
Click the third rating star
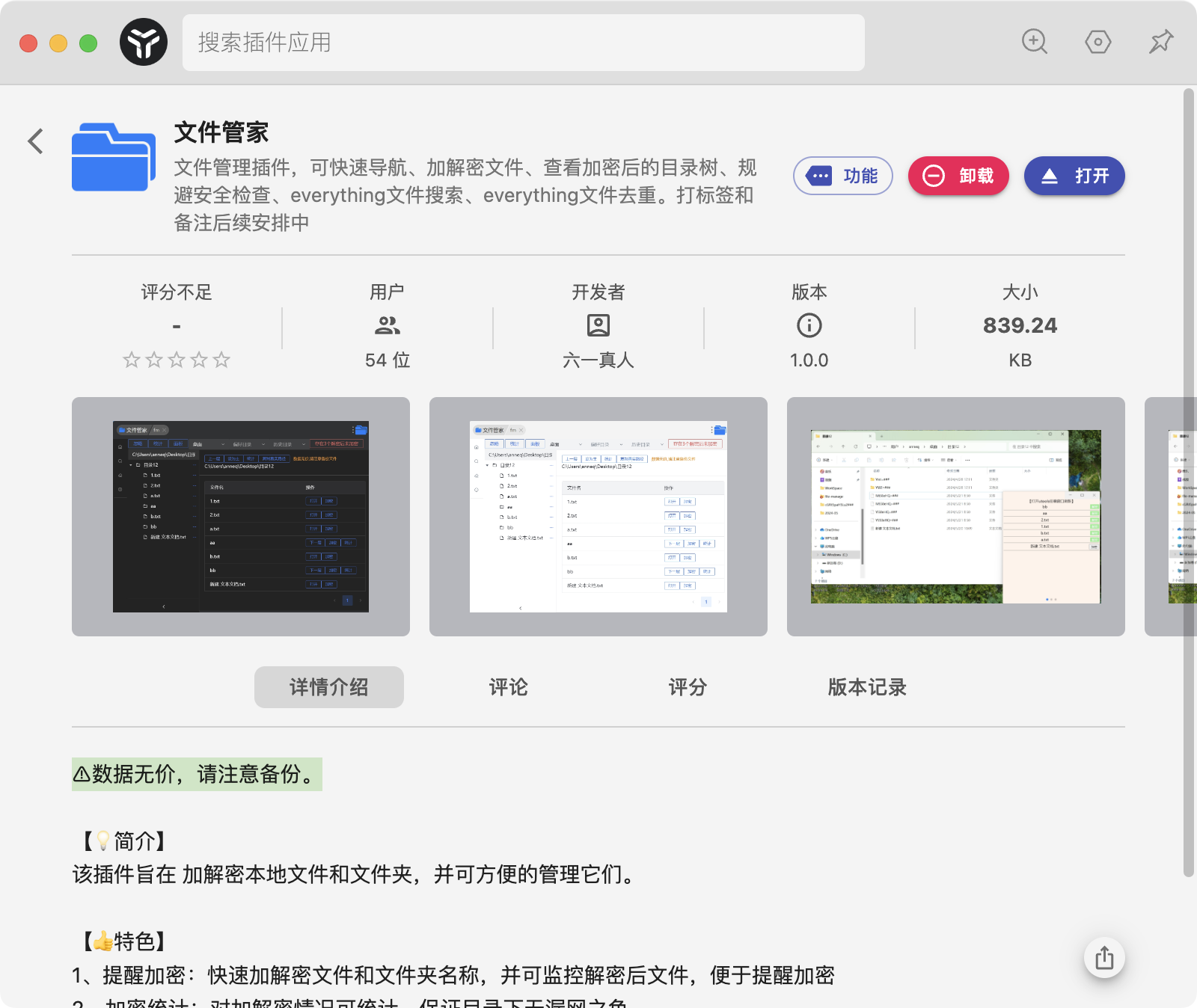(x=177, y=360)
